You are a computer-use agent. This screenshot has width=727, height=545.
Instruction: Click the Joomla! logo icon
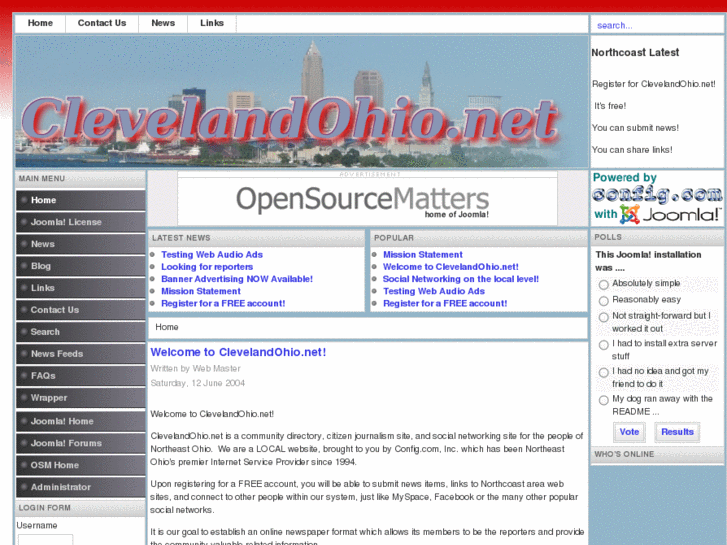pos(630,214)
